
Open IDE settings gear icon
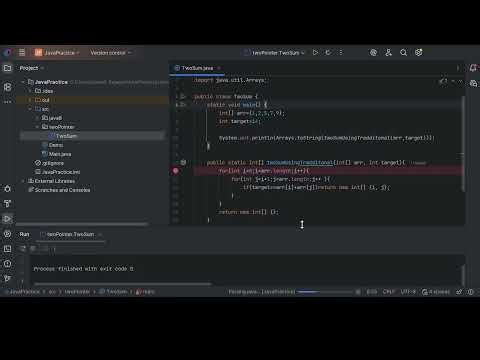(x=419, y=53)
